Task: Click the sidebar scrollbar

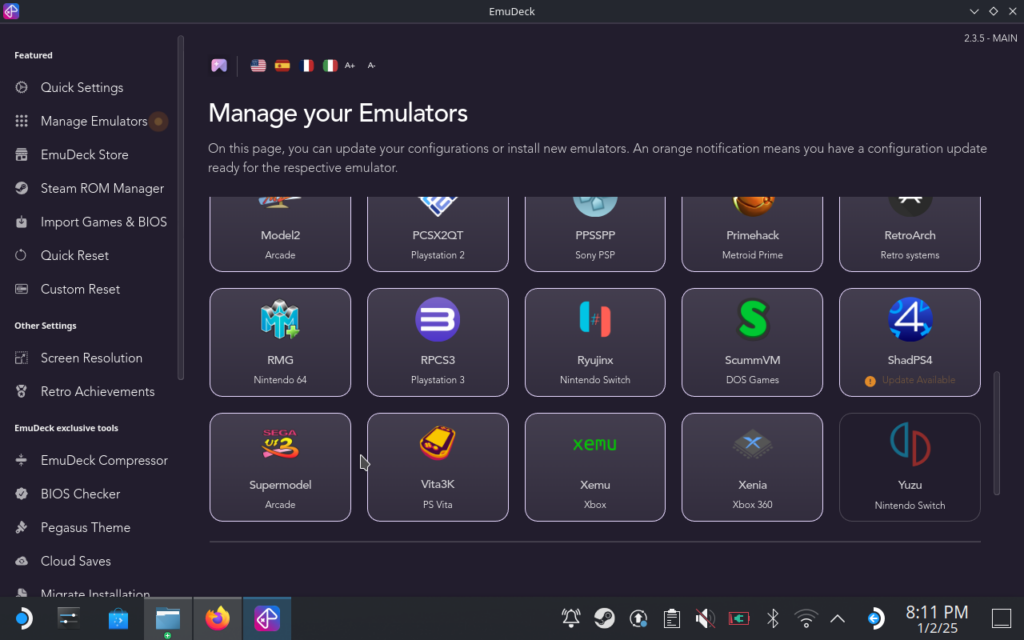Action: (180, 208)
